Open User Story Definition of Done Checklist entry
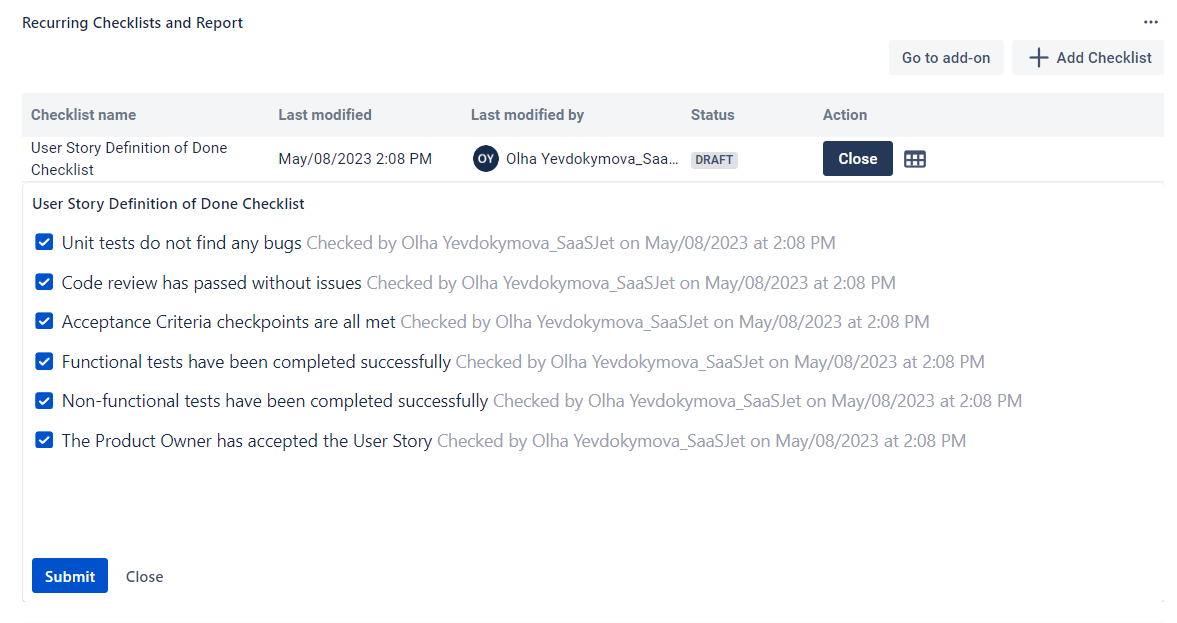Screen dimensions: 1177x623 pos(128,158)
